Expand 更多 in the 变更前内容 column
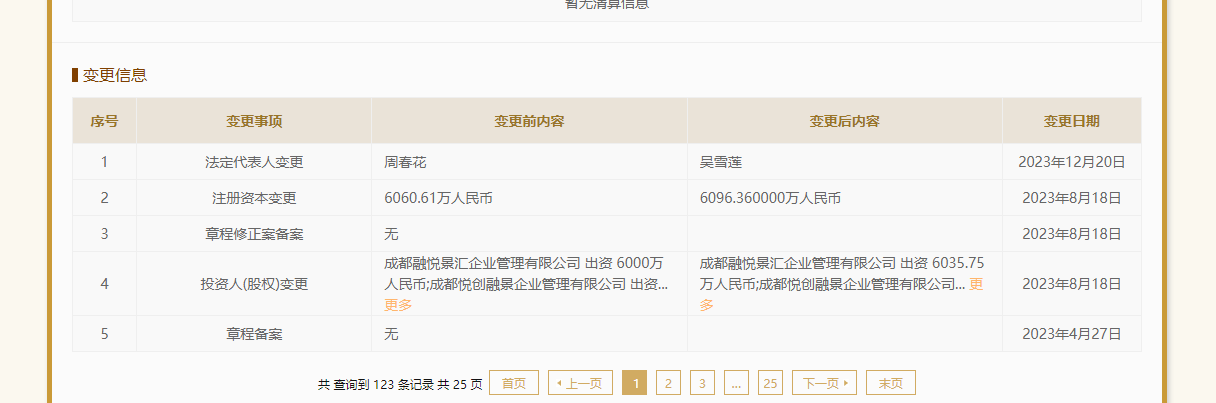The height and width of the screenshot is (403, 1216). coord(398,305)
